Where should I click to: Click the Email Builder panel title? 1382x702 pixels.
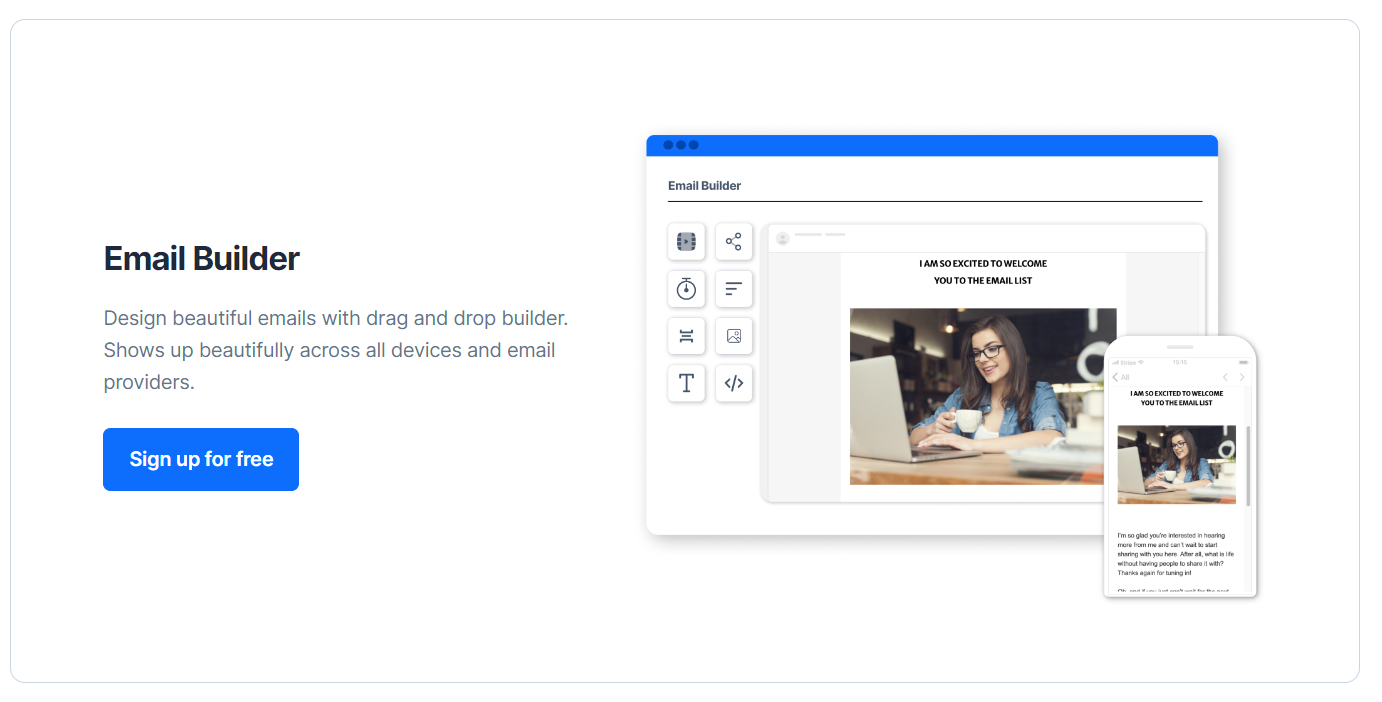704,185
